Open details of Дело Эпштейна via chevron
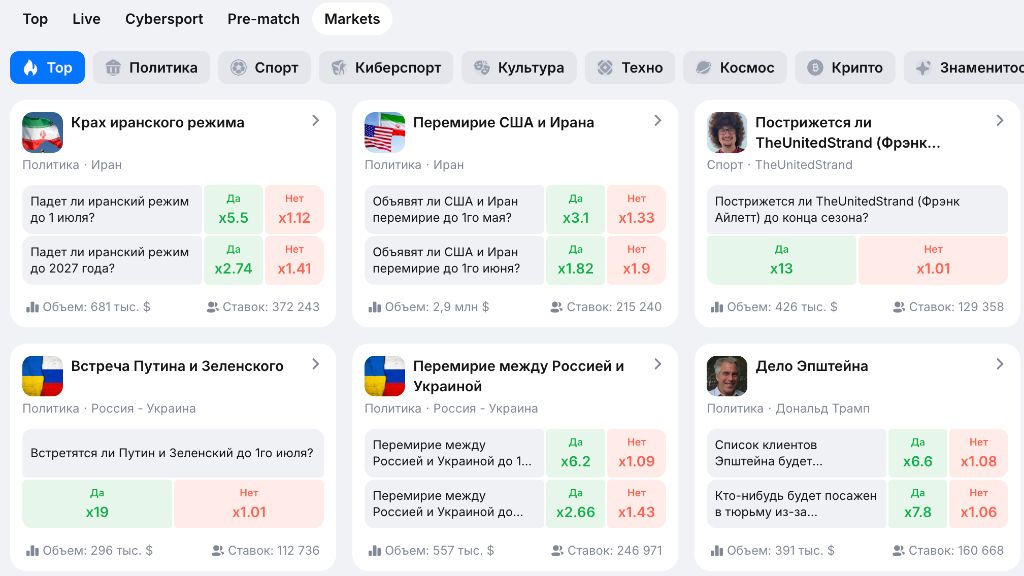 (999, 364)
